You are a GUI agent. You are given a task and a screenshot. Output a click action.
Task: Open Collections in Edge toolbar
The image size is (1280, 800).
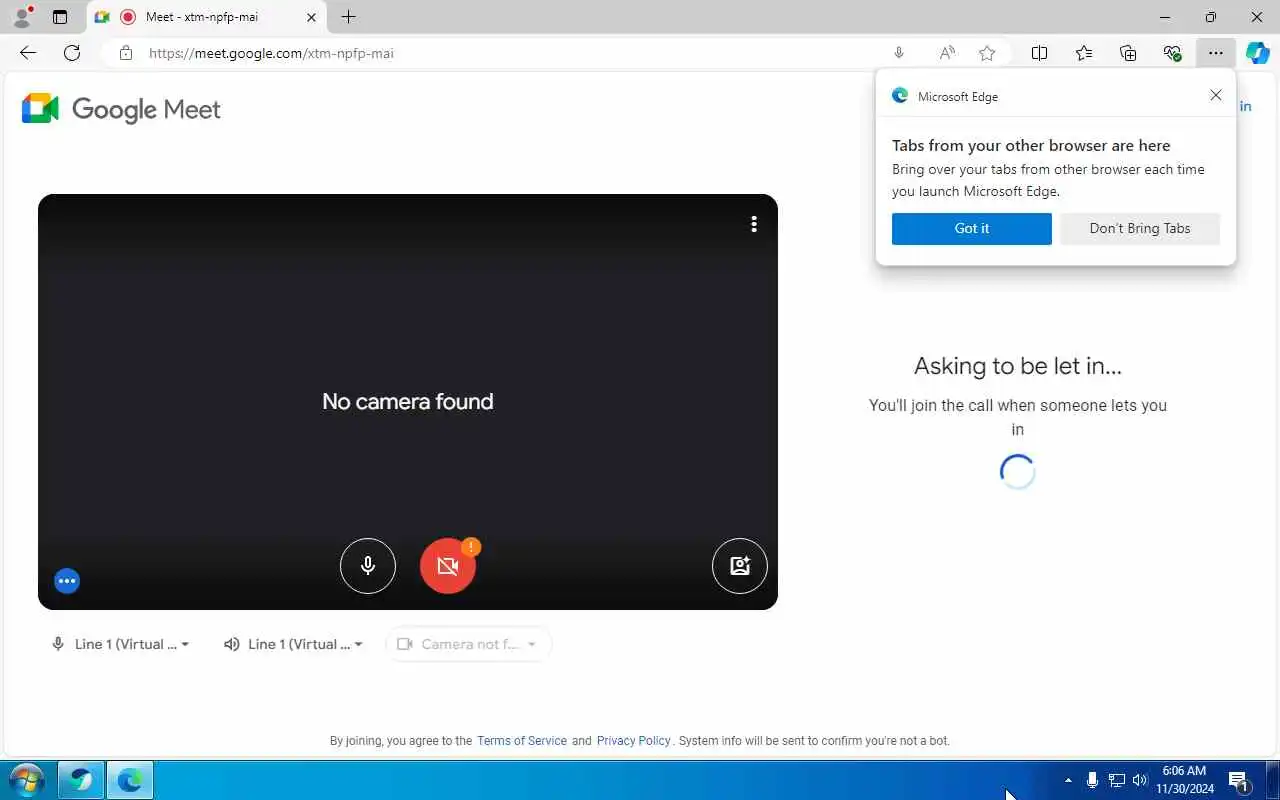[x=1128, y=53]
